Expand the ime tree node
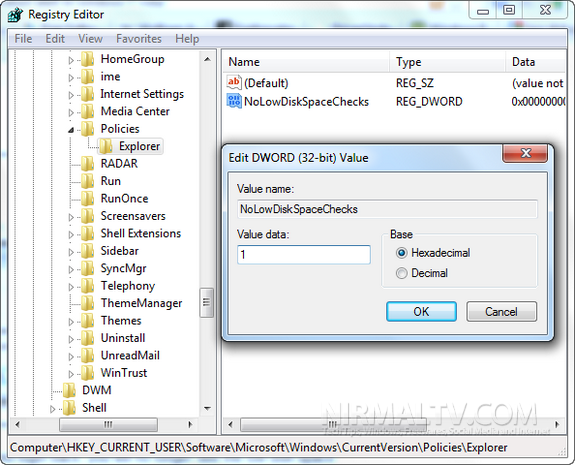The image size is (575, 465). click(x=71, y=78)
